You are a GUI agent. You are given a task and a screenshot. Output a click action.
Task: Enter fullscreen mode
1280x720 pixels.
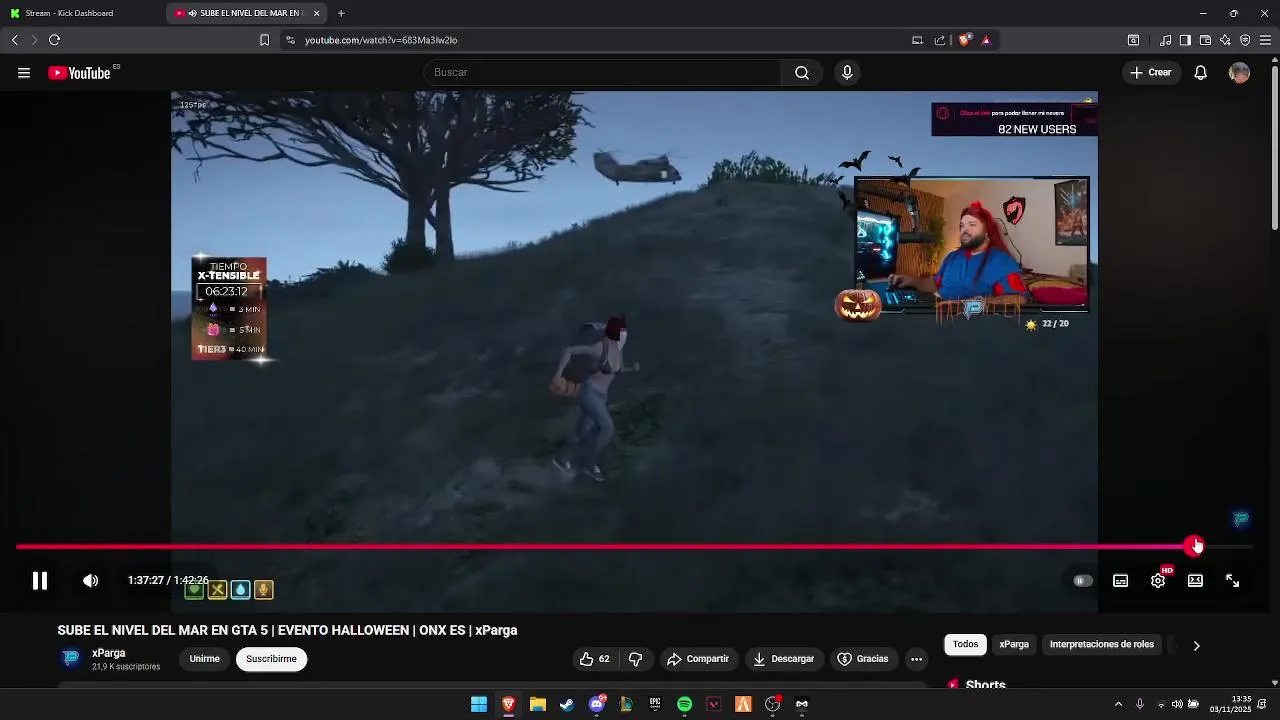tap(1232, 581)
